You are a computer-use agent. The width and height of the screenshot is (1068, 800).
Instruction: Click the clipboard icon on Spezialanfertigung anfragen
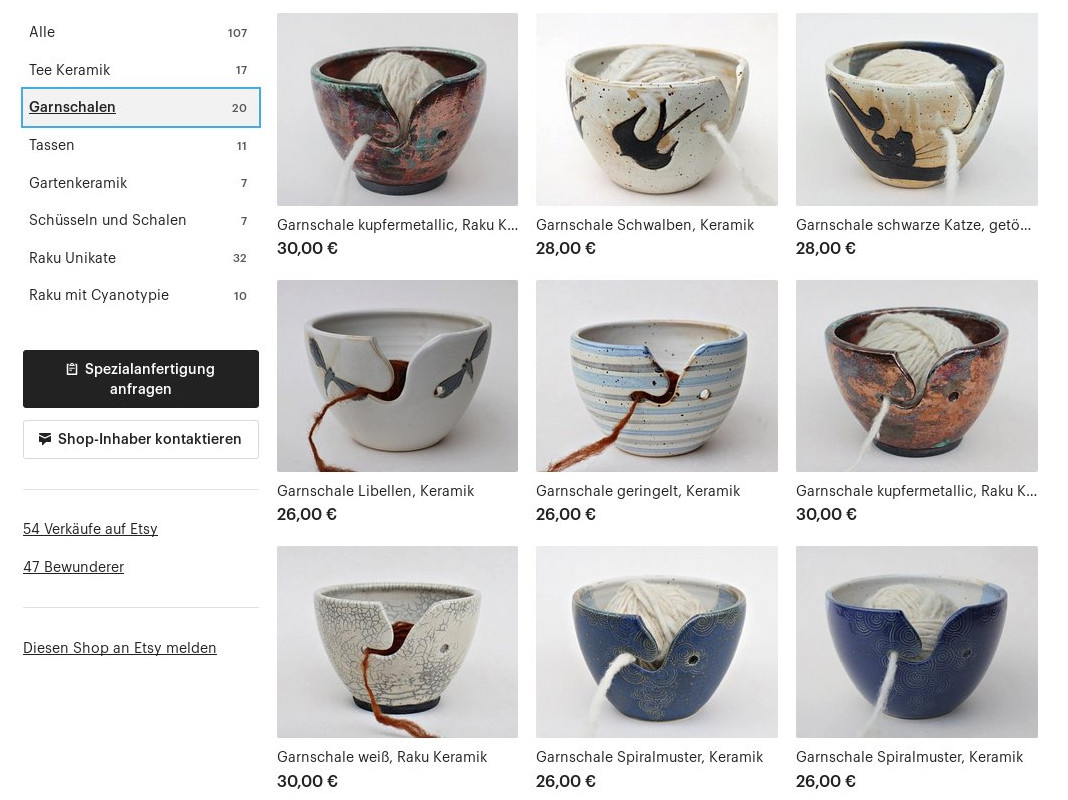click(x=72, y=369)
